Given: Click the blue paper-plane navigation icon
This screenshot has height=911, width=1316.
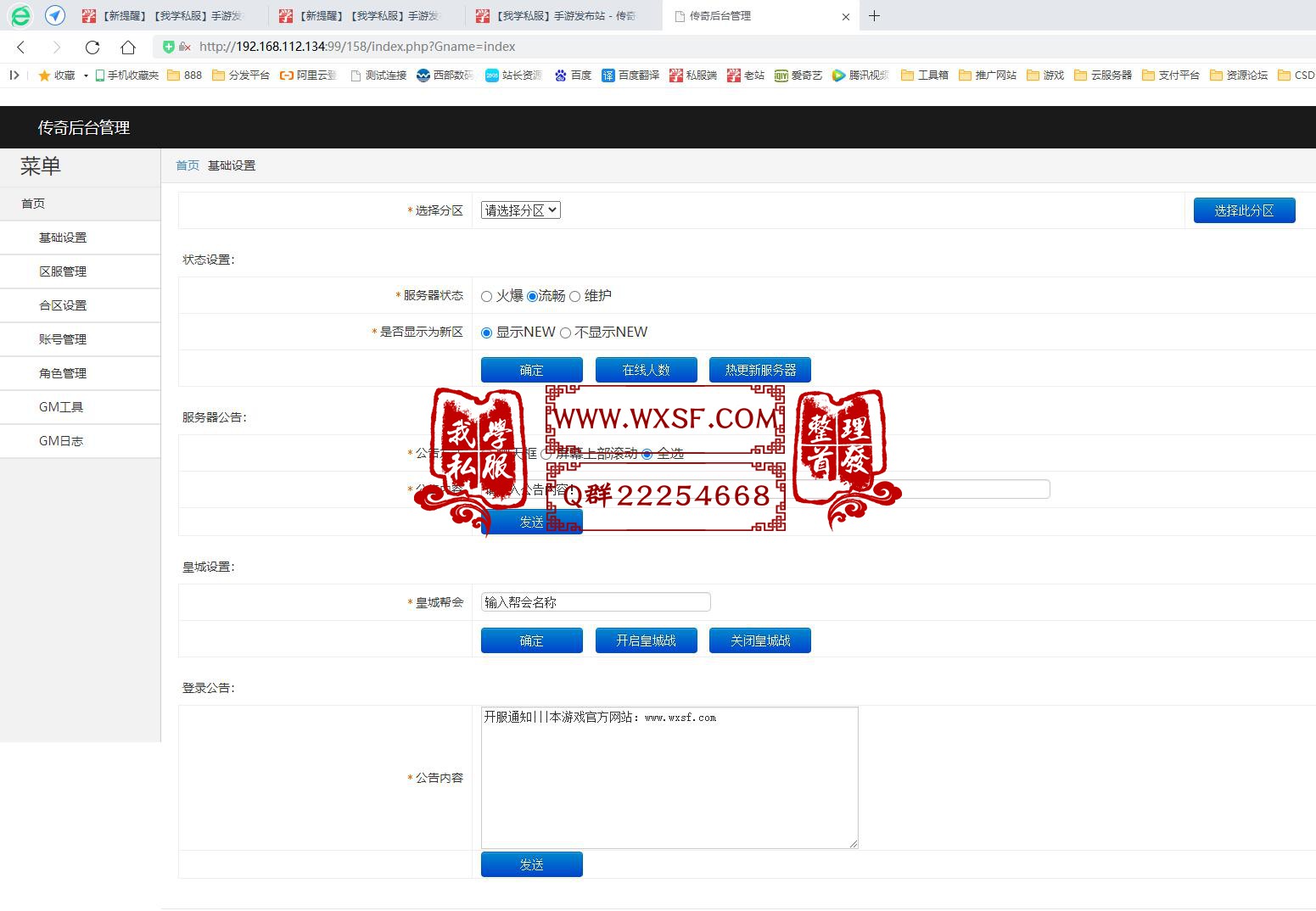Looking at the screenshot, I should (55, 15).
